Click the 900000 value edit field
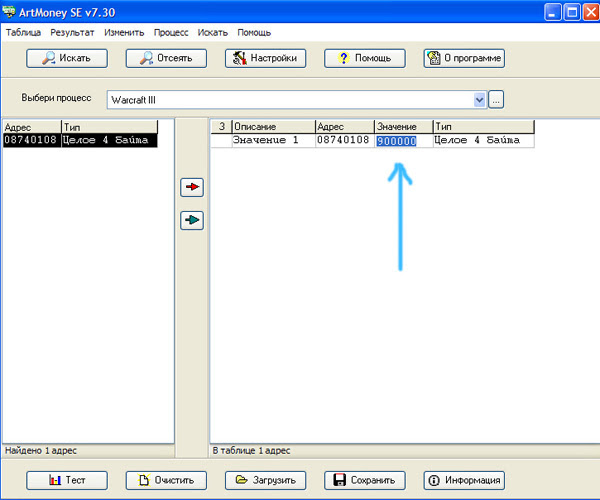This screenshot has width=600, height=500. (403, 141)
